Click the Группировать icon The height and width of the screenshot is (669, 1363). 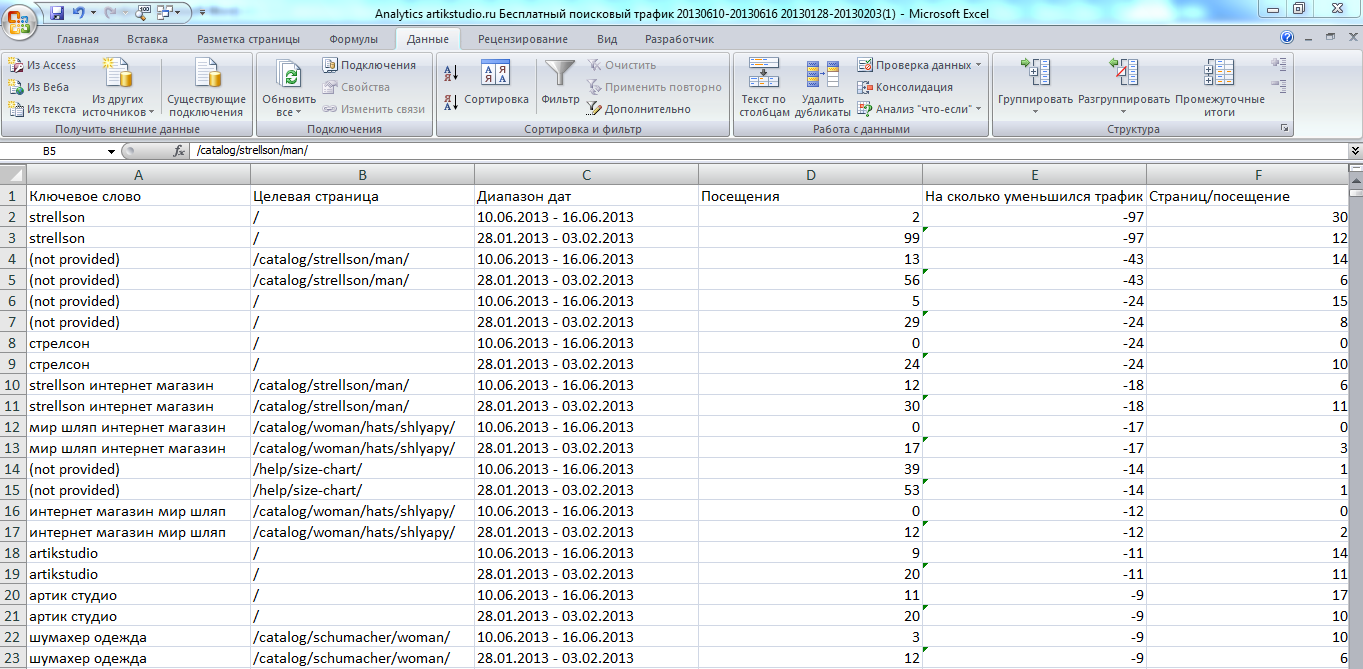[1035, 73]
